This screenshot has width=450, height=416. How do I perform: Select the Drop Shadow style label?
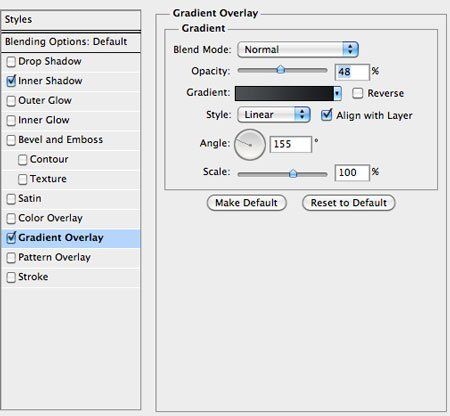(50, 61)
